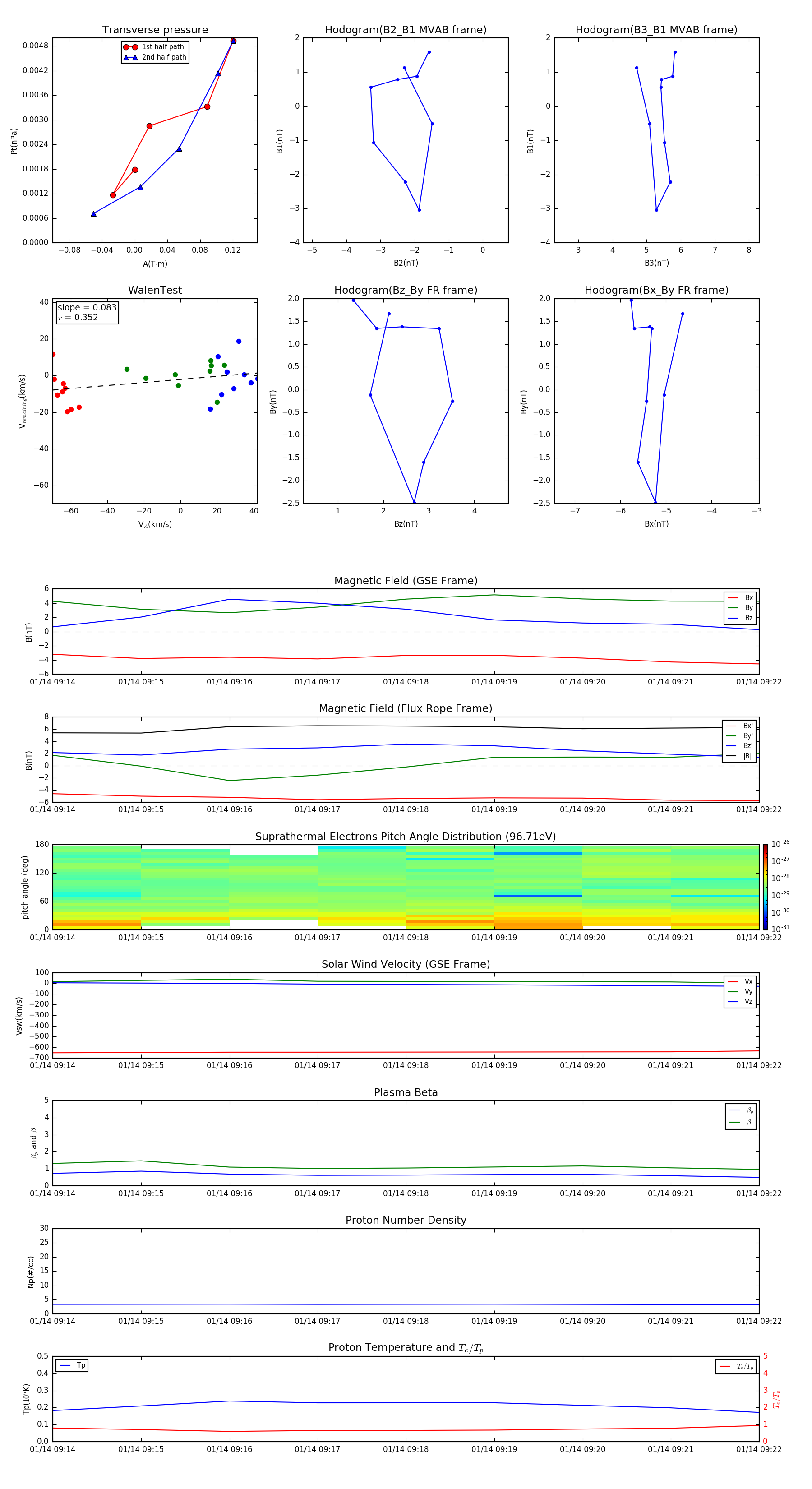Click the '2nd half path' legend entry
This screenshot has width=812, height=1489.
154,57
